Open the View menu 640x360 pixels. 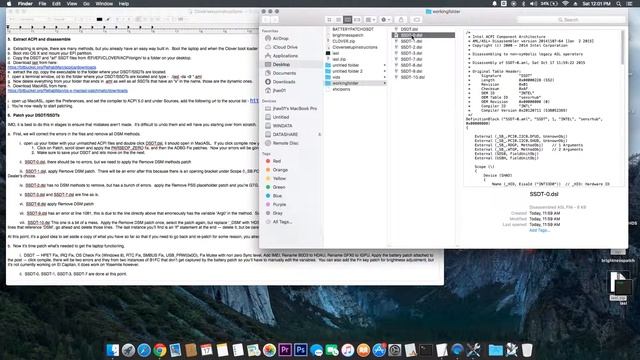tap(72, 4)
